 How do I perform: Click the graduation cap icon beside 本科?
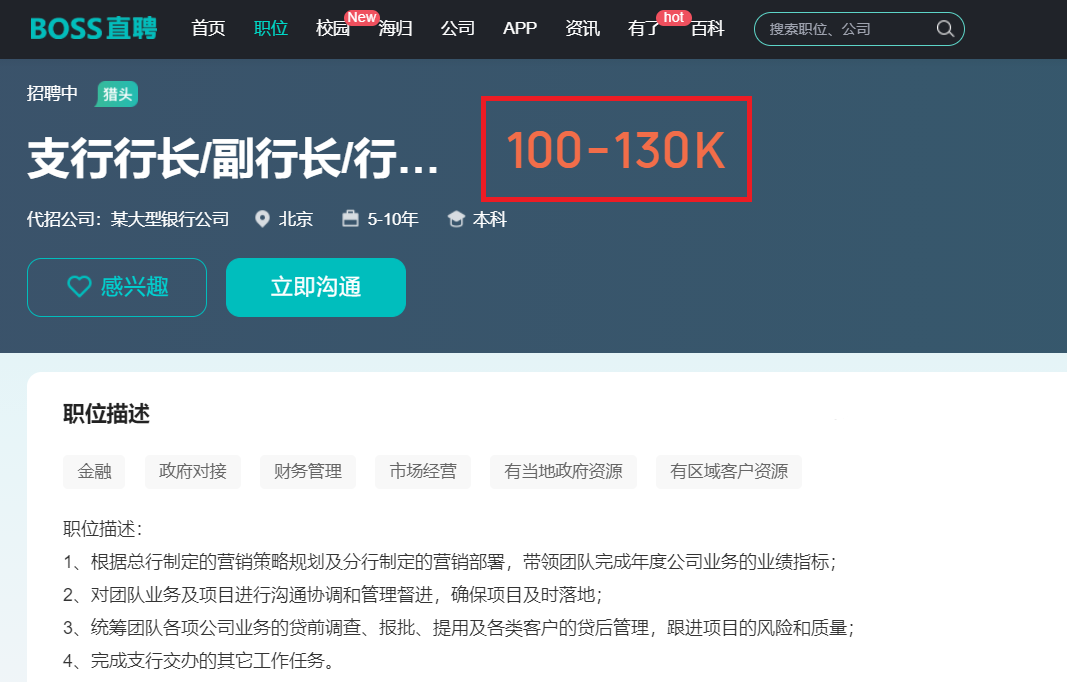456,219
